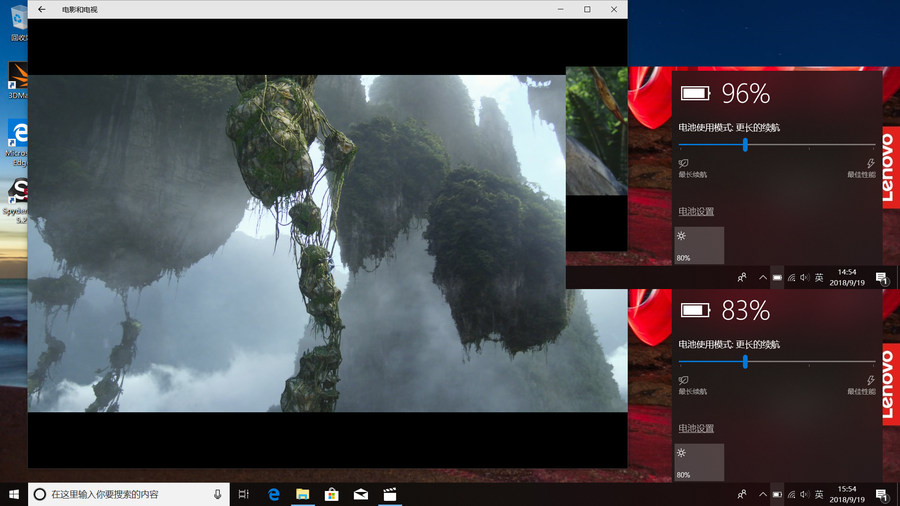The width and height of the screenshot is (900, 506).
Task: Switch the 英 input language indicator in bottom taskbar
Action: (819, 494)
